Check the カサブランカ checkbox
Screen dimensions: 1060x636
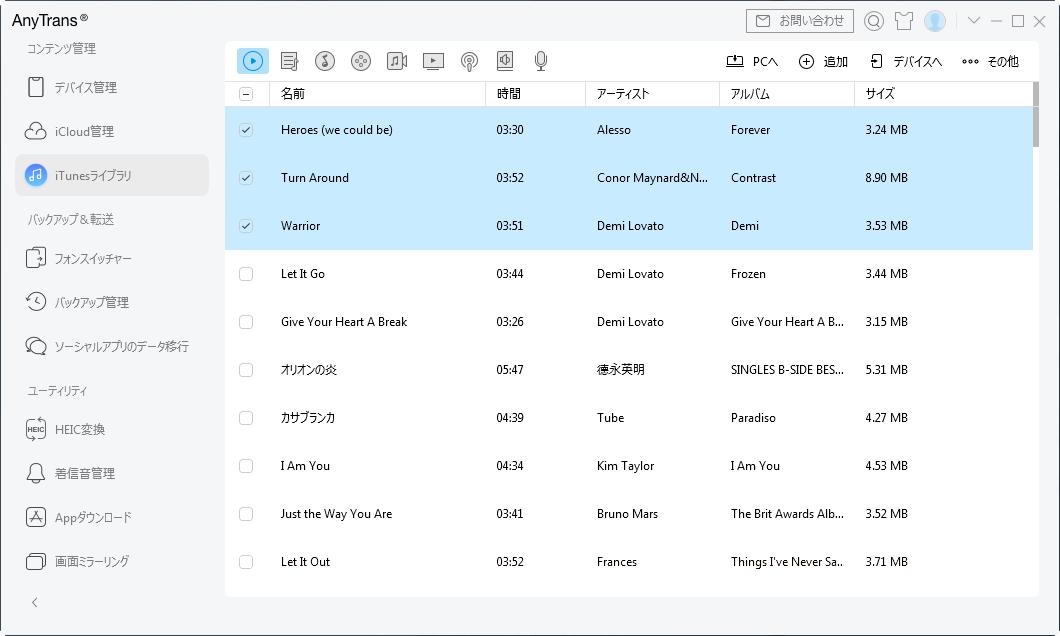(x=246, y=418)
